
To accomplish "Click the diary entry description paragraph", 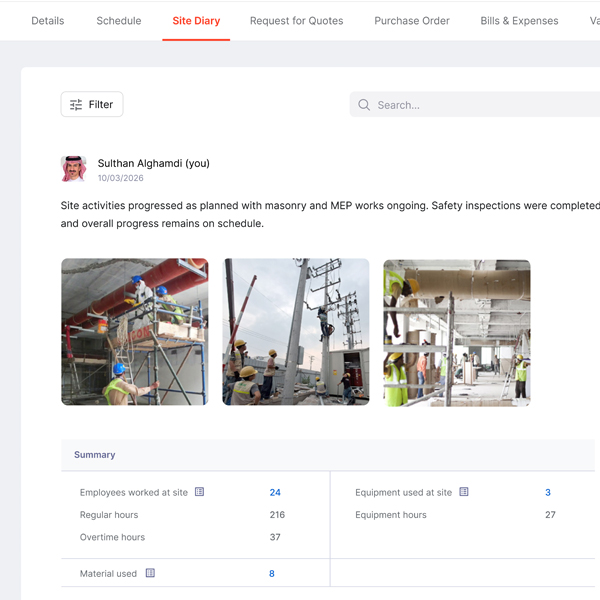I will point(330,214).
